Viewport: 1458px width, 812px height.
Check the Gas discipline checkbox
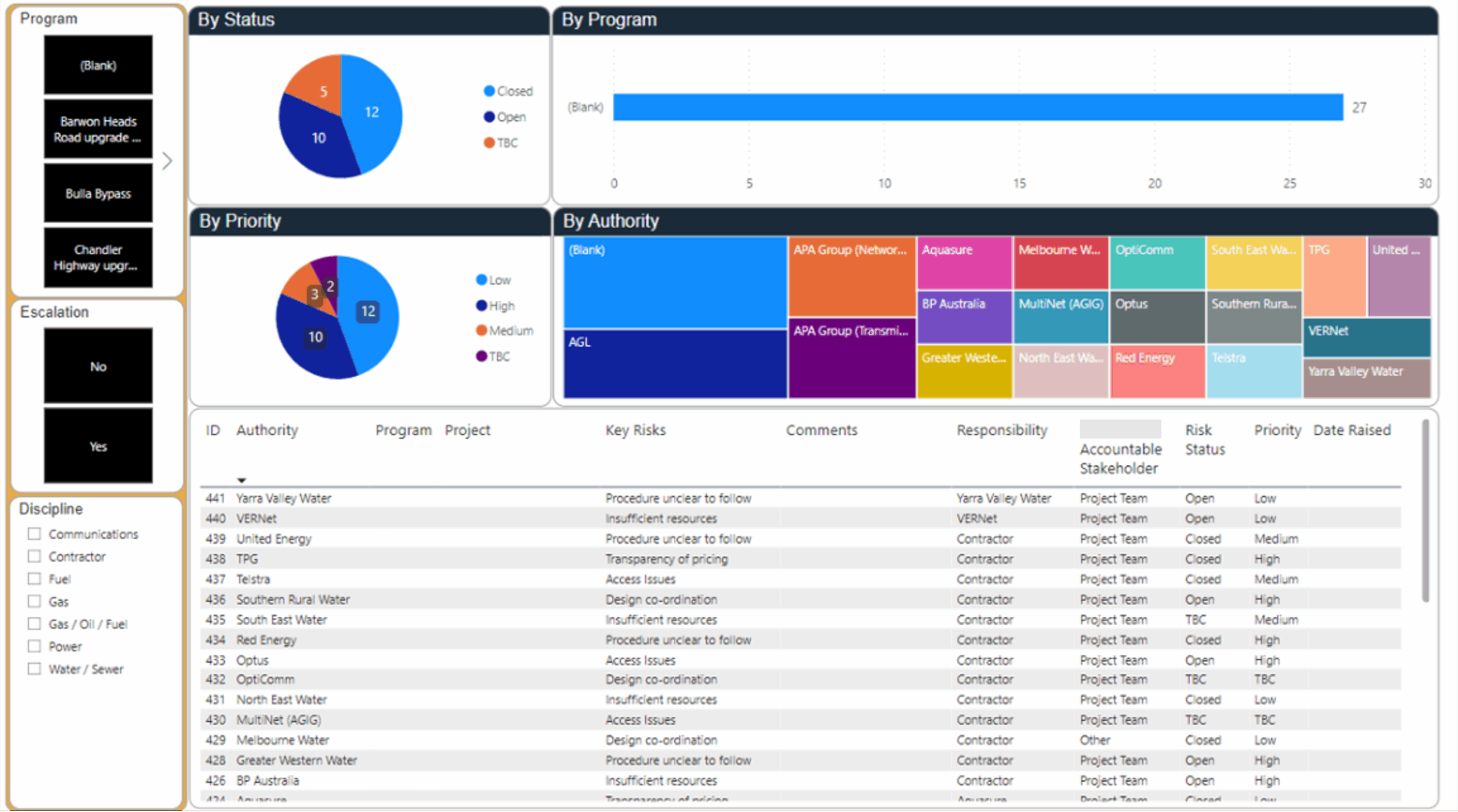[x=35, y=601]
